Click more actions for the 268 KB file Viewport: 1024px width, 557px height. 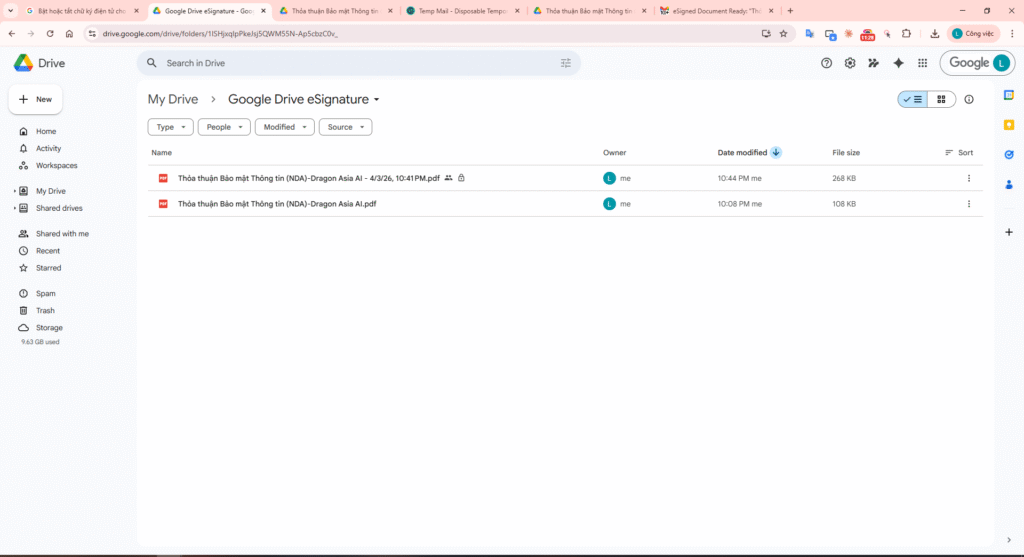[968, 178]
